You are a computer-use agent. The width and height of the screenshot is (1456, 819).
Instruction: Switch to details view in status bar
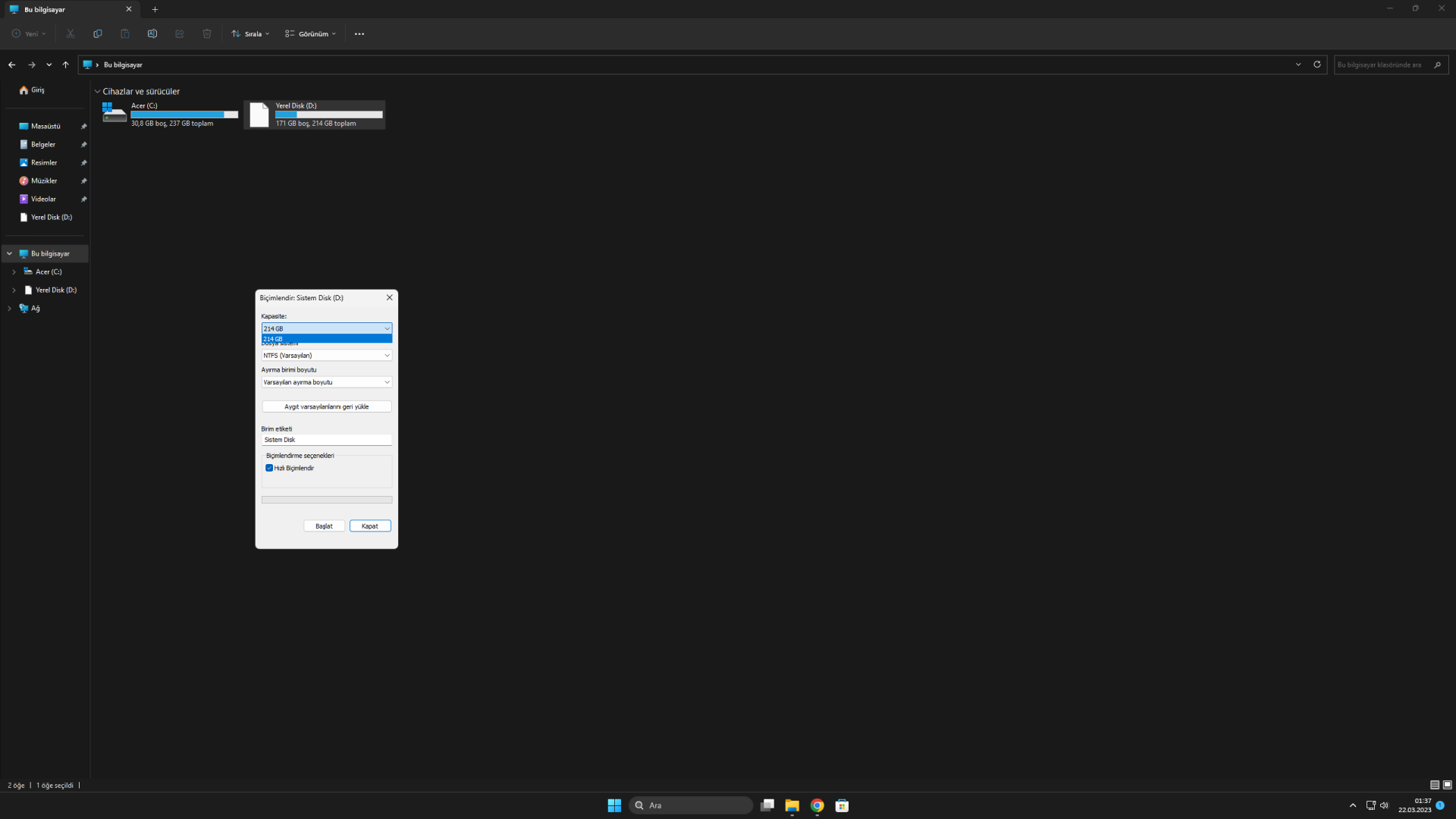point(1435,785)
